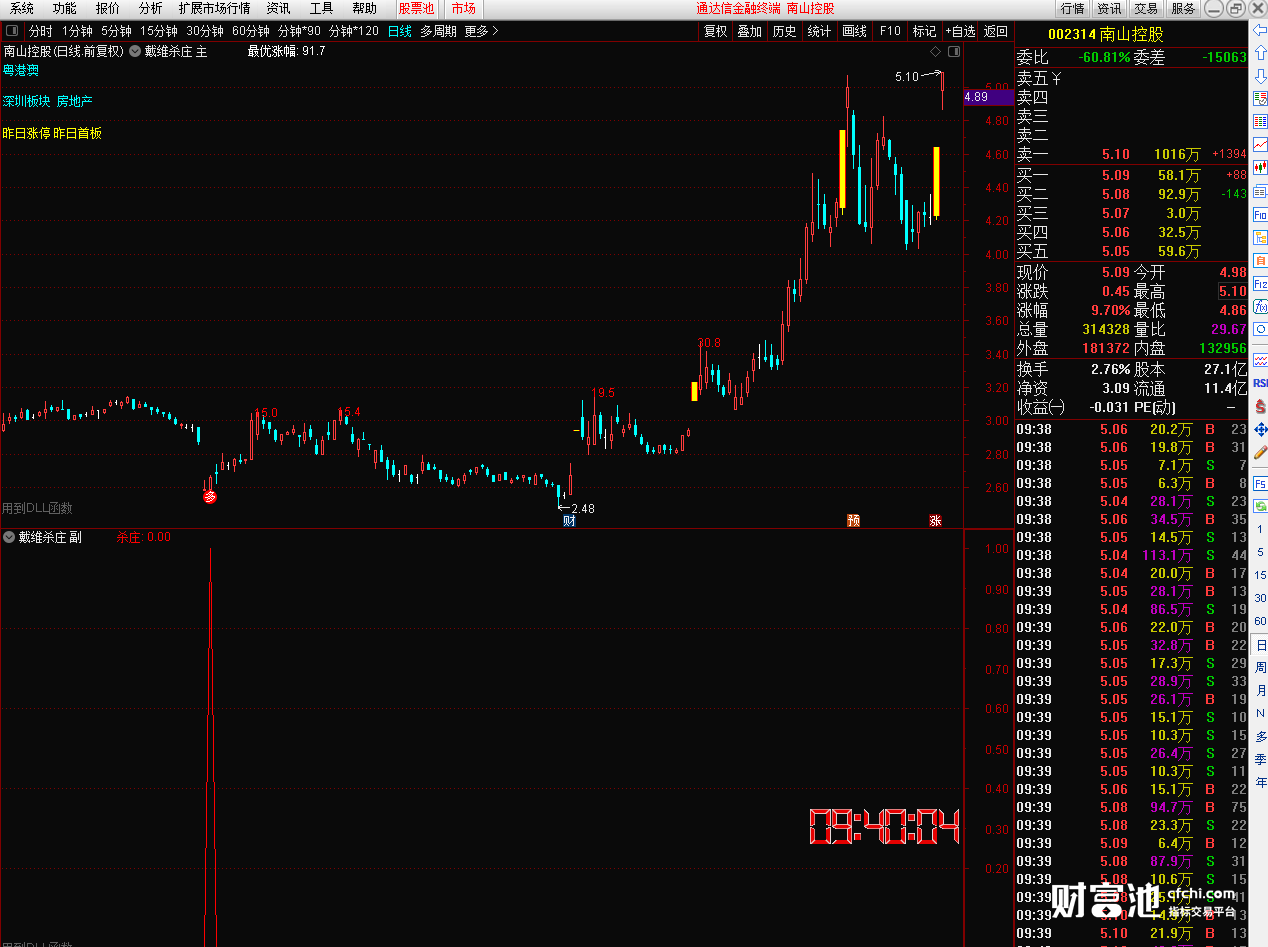The height and width of the screenshot is (947, 1268).
Task: Click the 返回 button
Action: [x=995, y=31]
